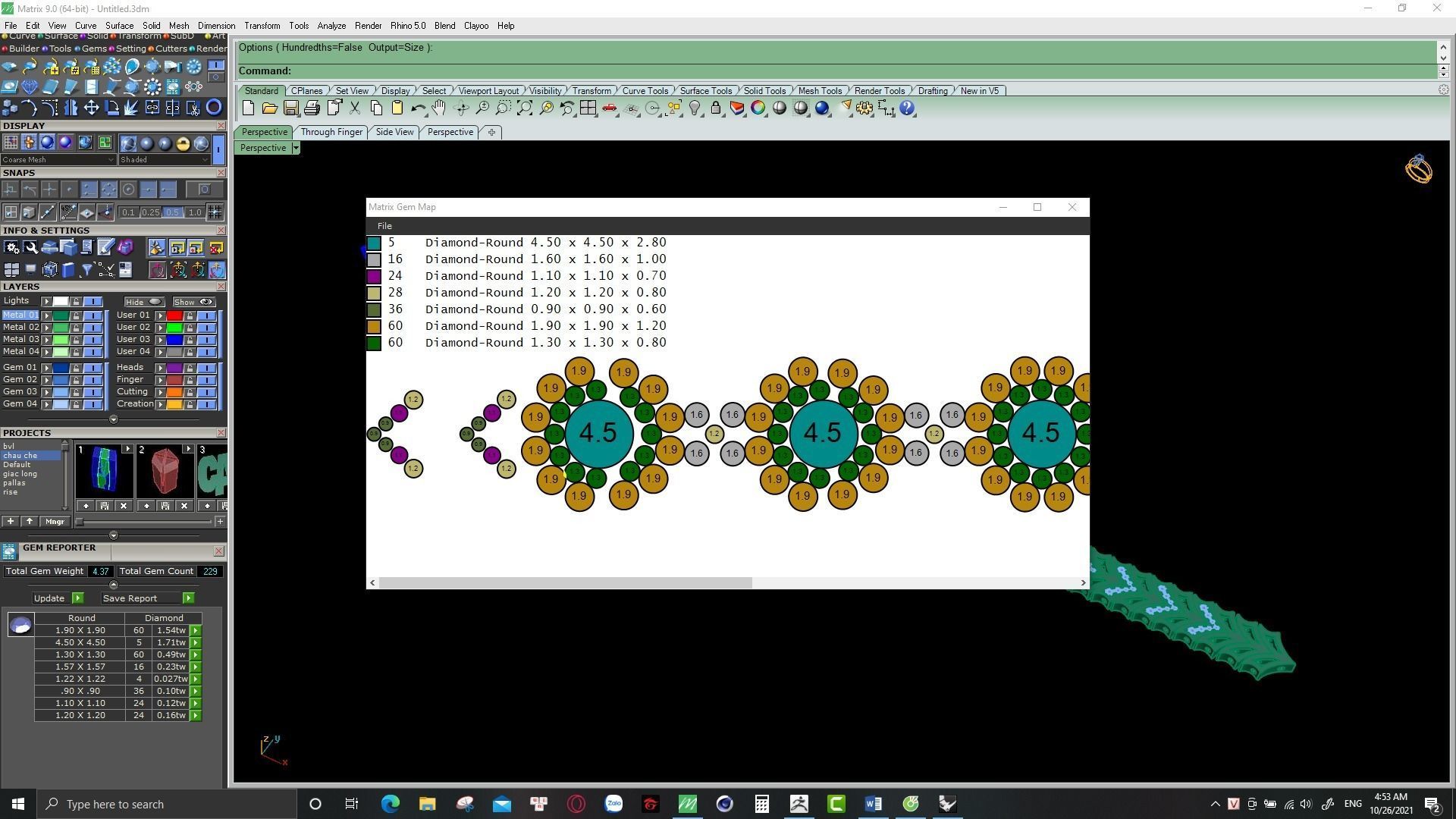Open the Dimension menu
The height and width of the screenshot is (819, 1456).
tap(216, 26)
